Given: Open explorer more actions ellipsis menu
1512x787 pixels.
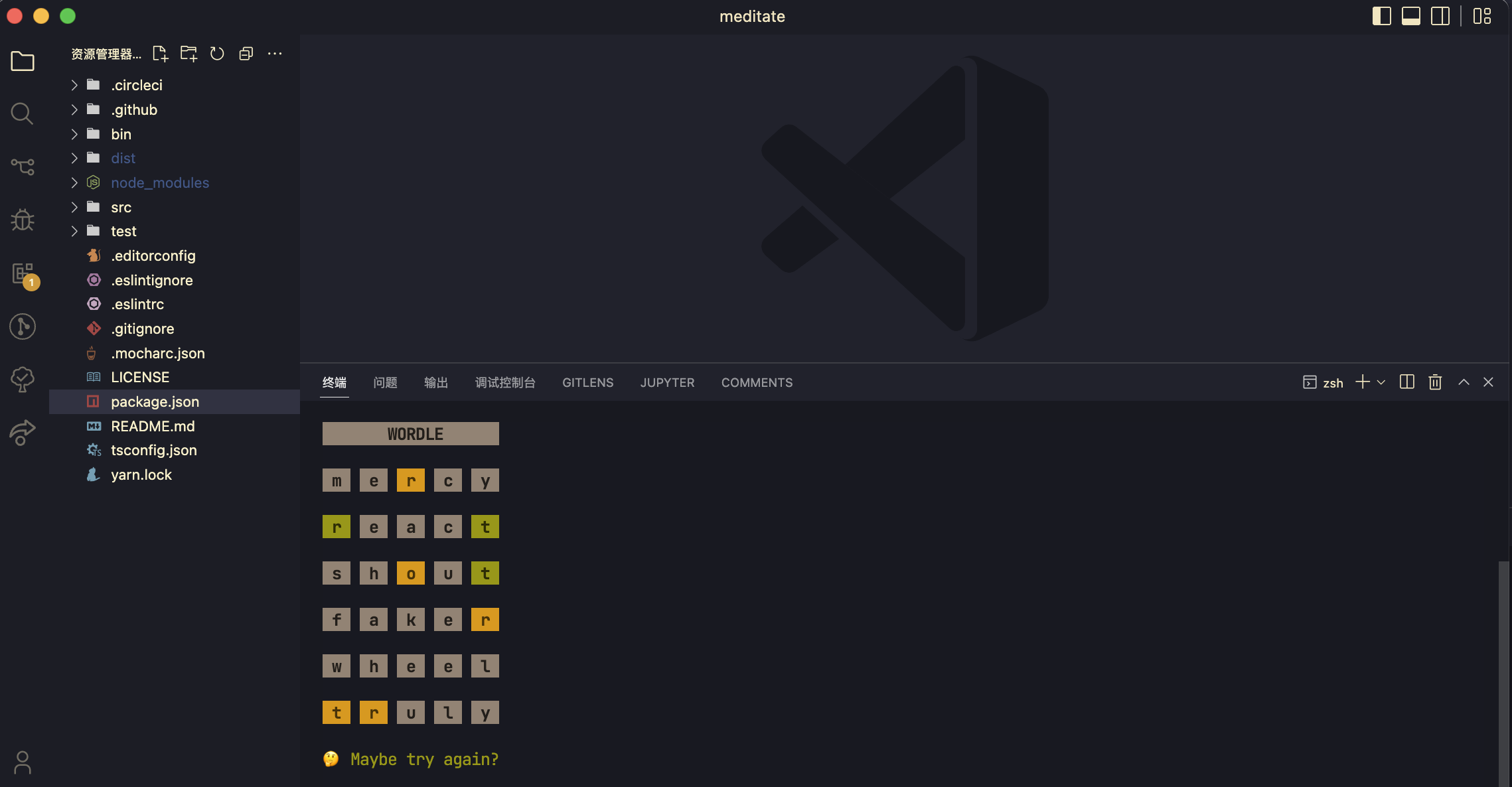Looking at the screenshot, I should [x=274, y=54].
